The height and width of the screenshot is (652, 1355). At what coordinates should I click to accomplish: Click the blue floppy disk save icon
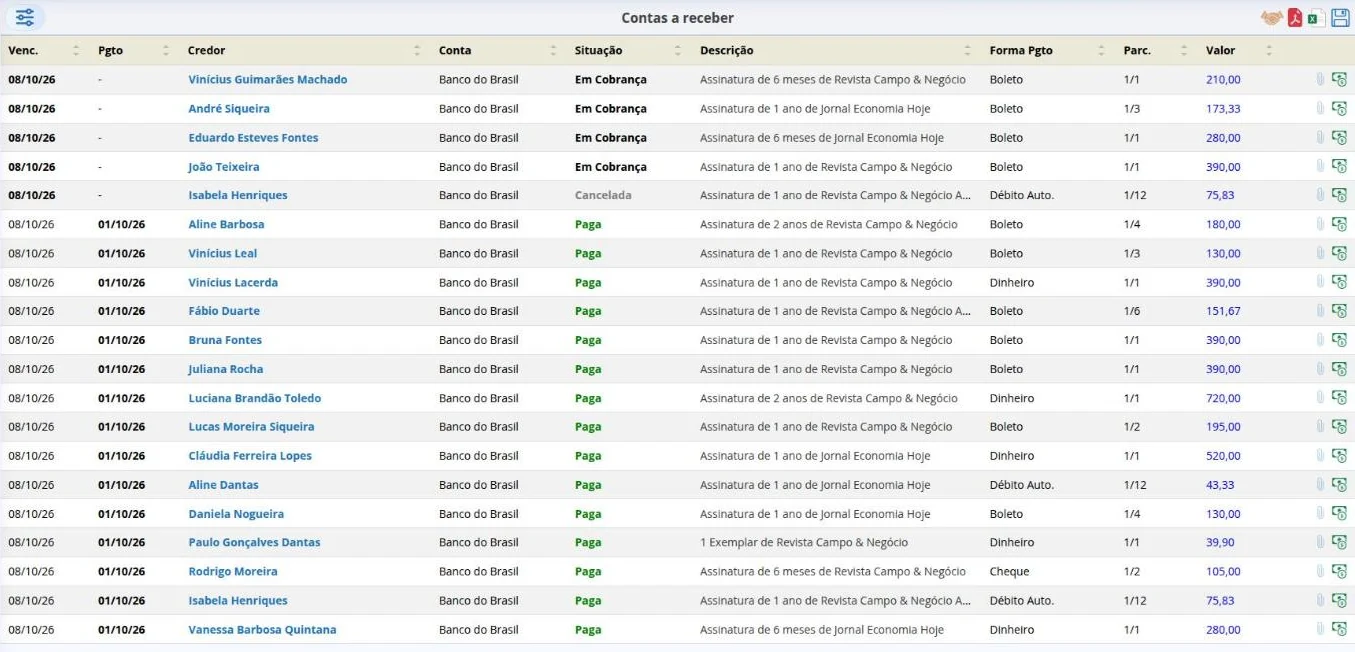click(x=1340, y=17)
